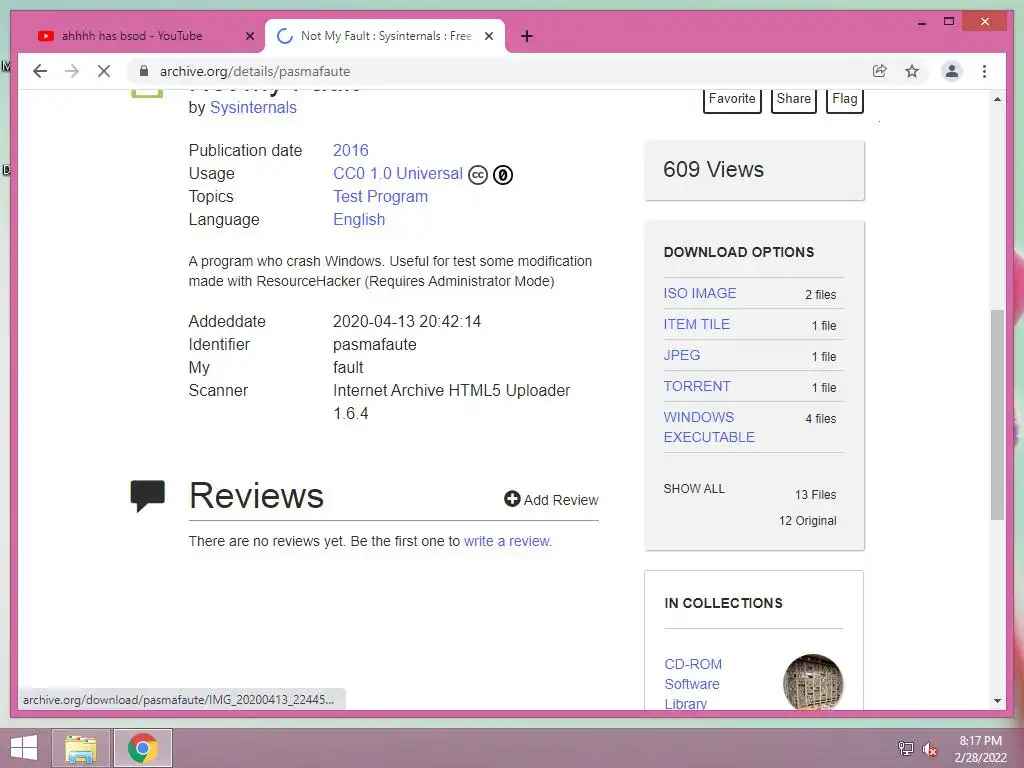Click the page scrollbar up arrow

pyautogui.click(x=997, y=99)
